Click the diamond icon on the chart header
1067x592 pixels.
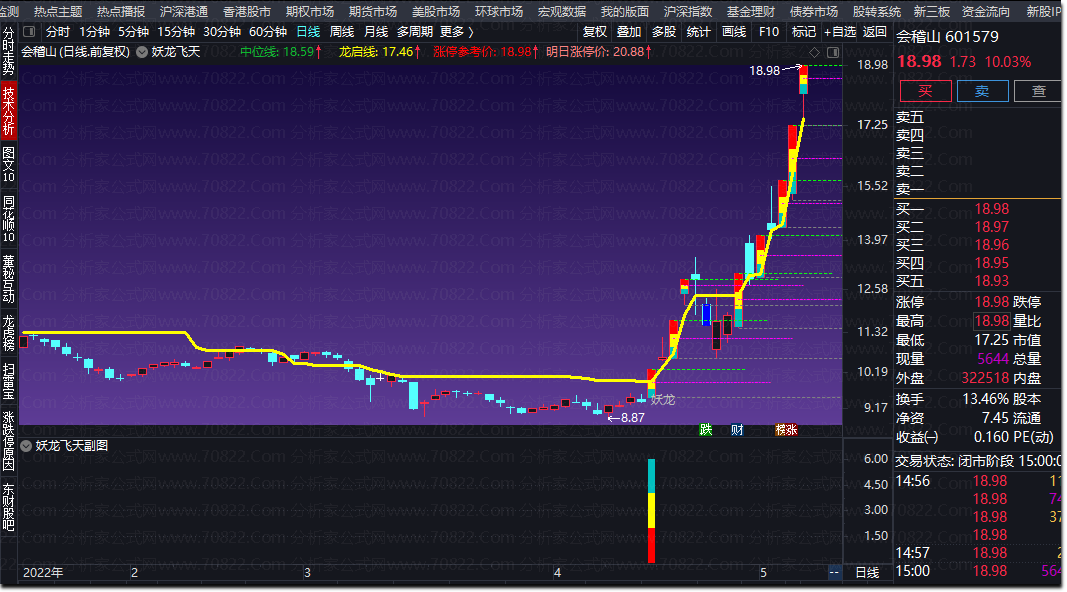815,52
